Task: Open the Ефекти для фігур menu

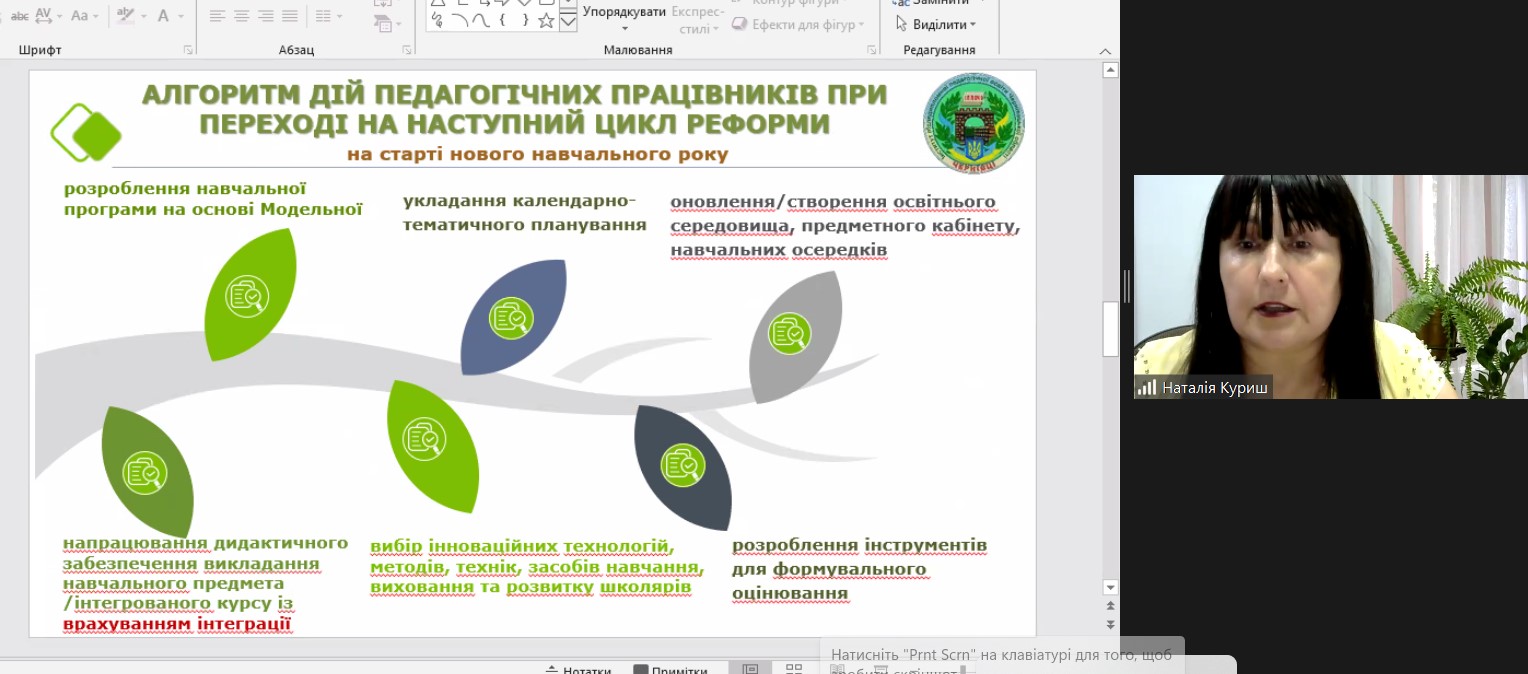Action: pyautogui.click(x=797, y=25)
